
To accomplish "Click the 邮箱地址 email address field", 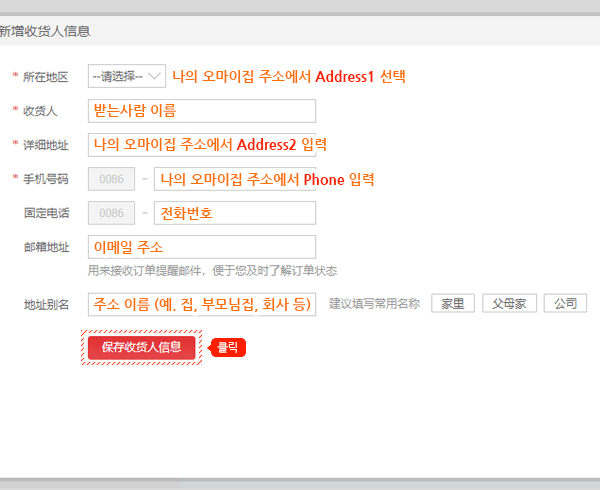I will (x=201, y=247).
